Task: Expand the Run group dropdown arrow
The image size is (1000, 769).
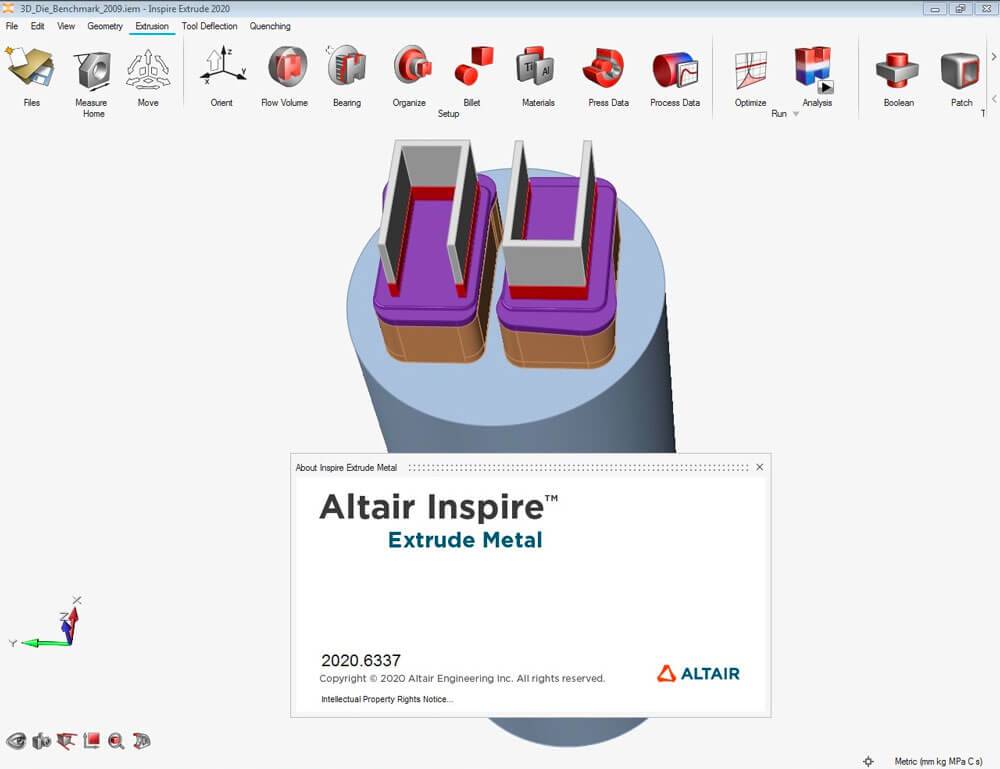Action: pyautogui.click(x=796, y=114)
